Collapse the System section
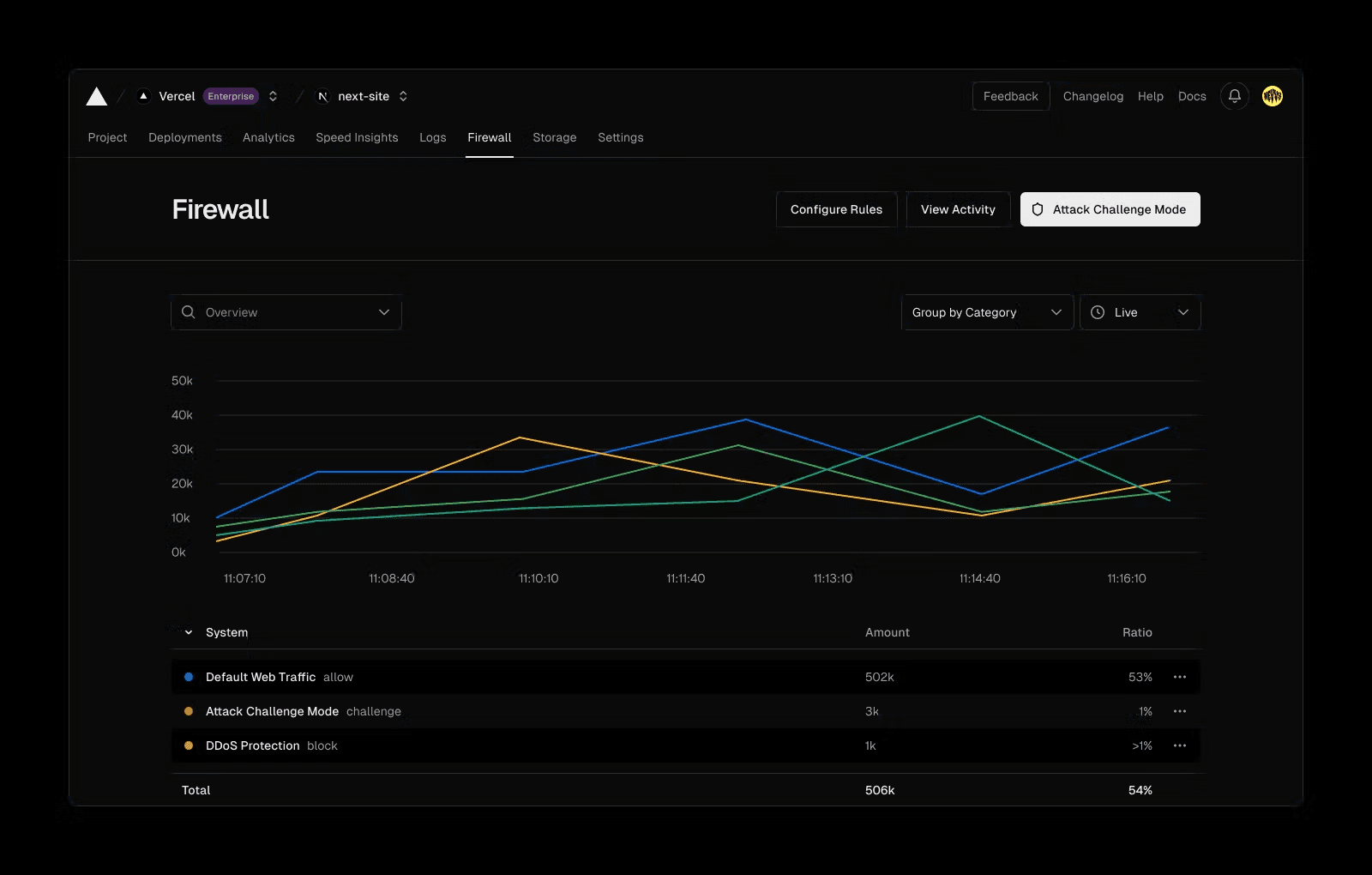The width and height of the screenshot is (1372, 875). [x=188, y=632]
